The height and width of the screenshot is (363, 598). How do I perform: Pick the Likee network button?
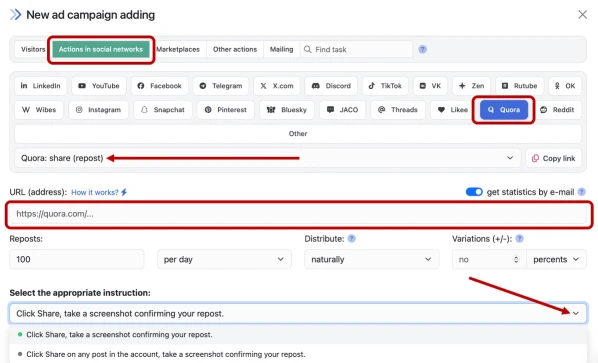pyautogui.click(x=453, y=110)
